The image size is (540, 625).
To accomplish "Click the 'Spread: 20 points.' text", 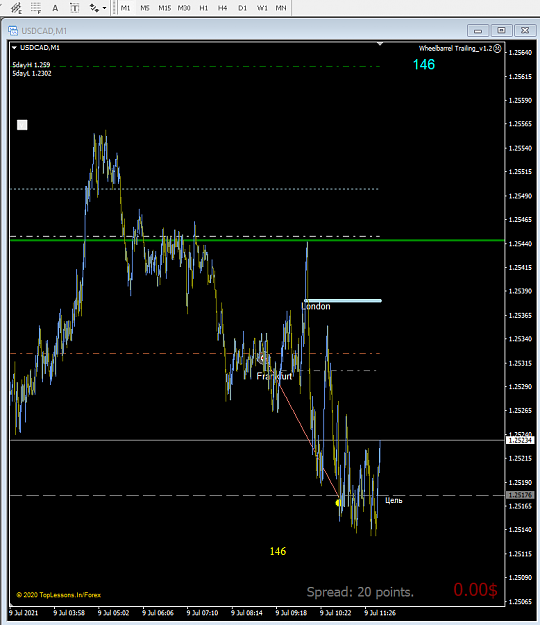I will coord(360,592).
